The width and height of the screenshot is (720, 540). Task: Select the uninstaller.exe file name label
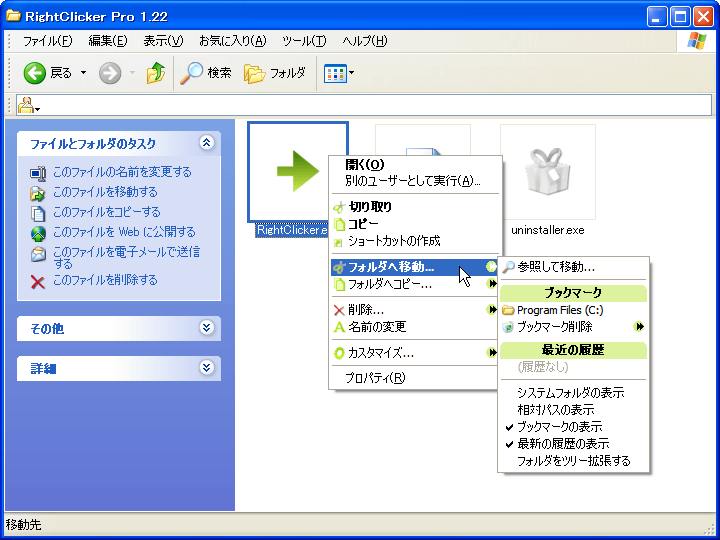pos(548,230)
